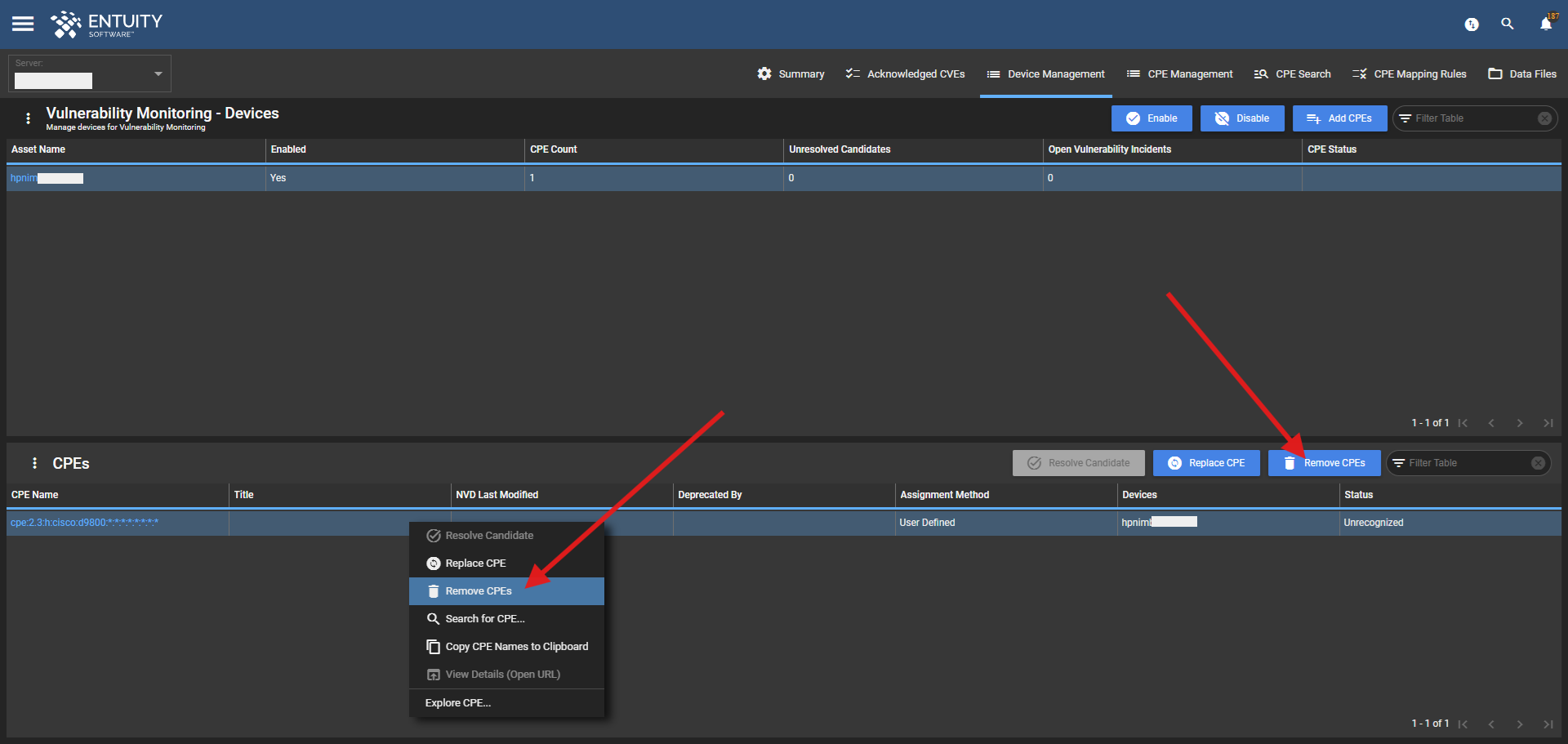Open the hamburger main menu

coord(23,24)
